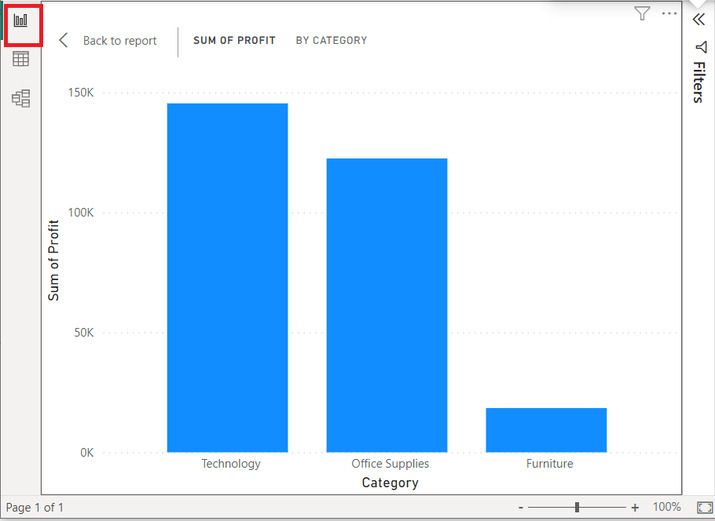Click the 0K axis value
The image size is (715, 521).
87,453
